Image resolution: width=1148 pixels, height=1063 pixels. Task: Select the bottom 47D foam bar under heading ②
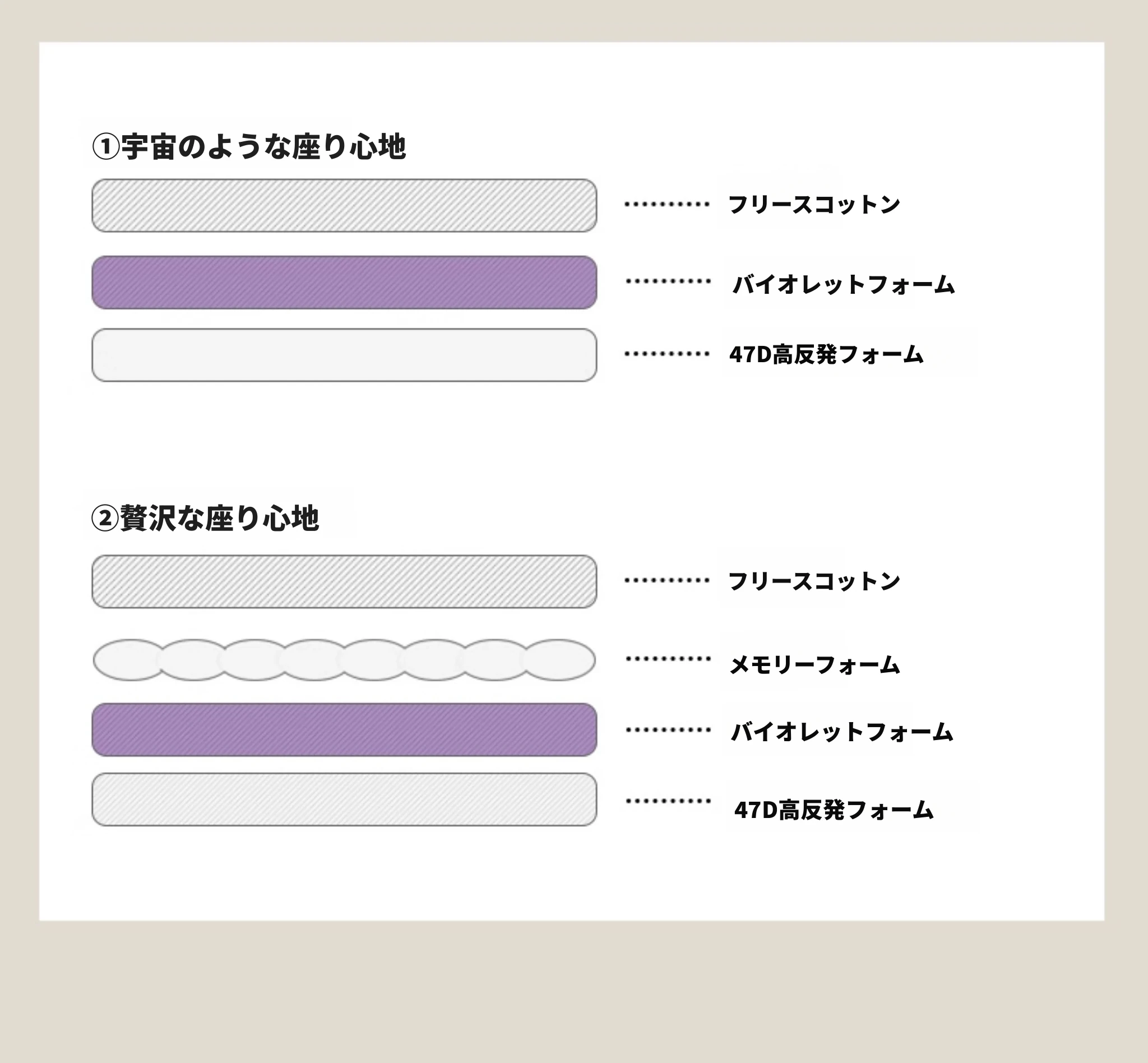pyautogui.click(x=344, y=799)
